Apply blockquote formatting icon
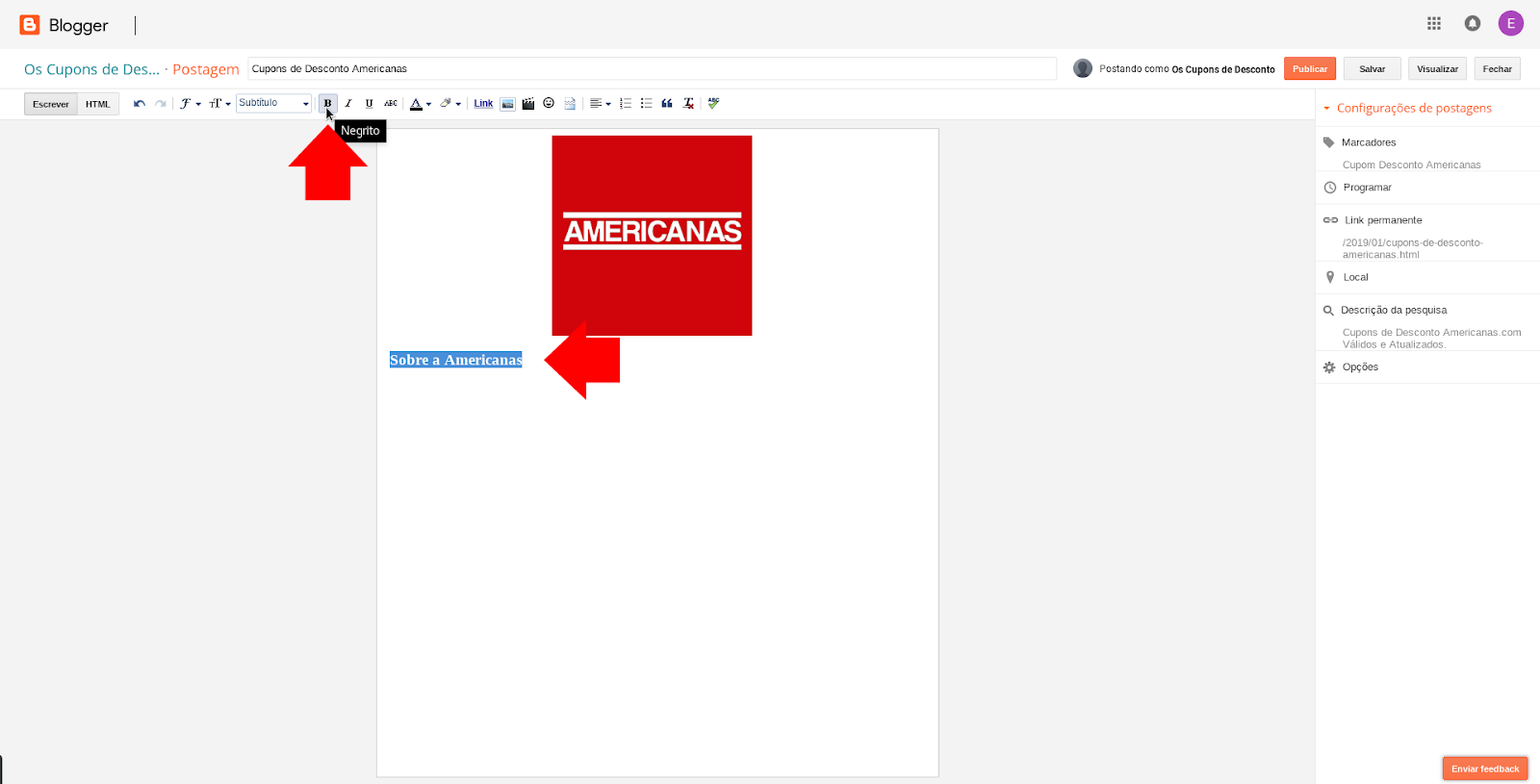Viewport: 1540px width, 784px height. (x=667, y=103)
